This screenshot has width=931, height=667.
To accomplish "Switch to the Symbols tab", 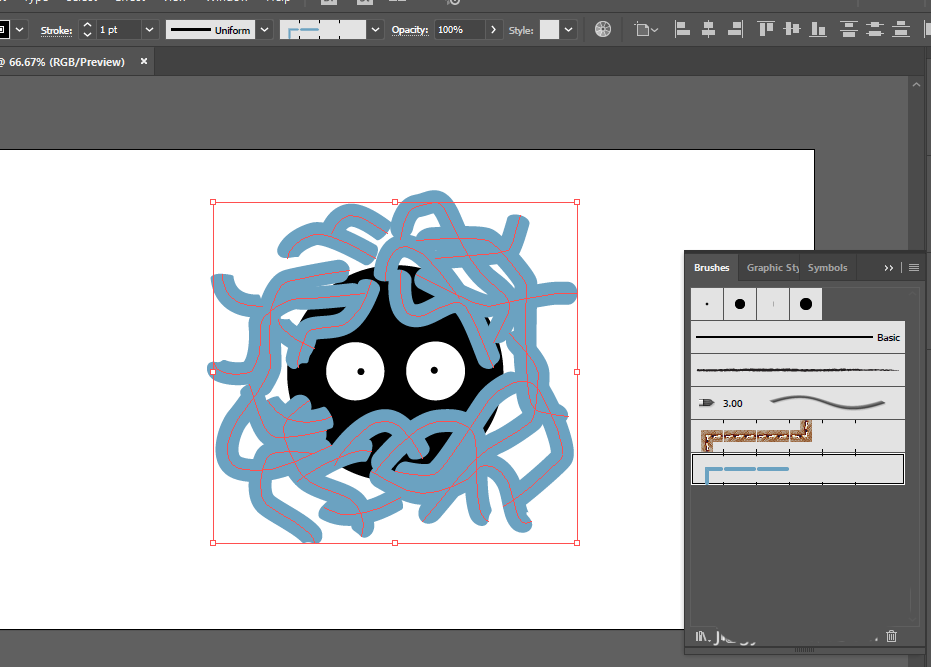I will [x=827, y=268].
